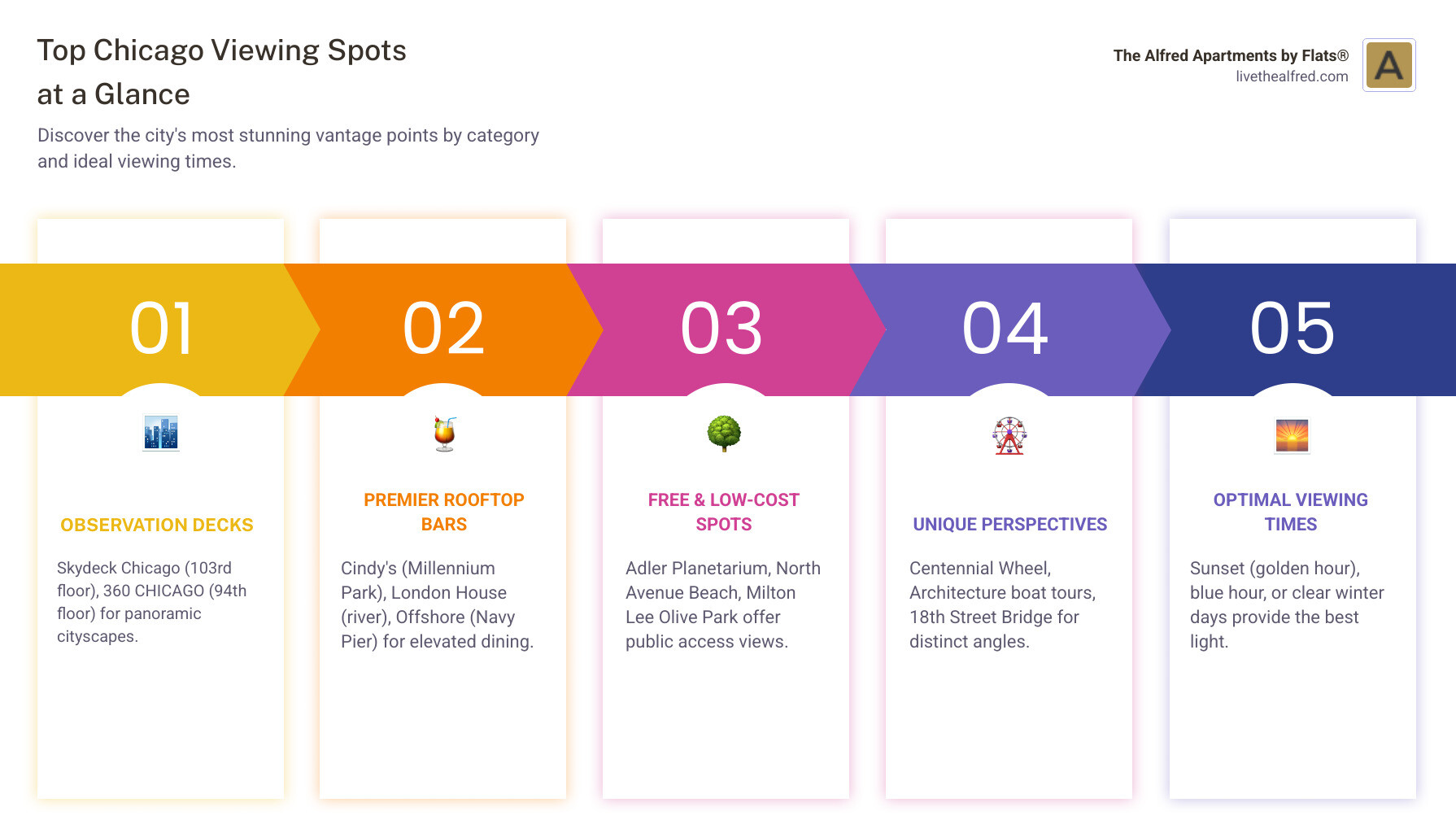
Task: Click The Alfred Apartments by Flats text
Action: point(1230,55)
